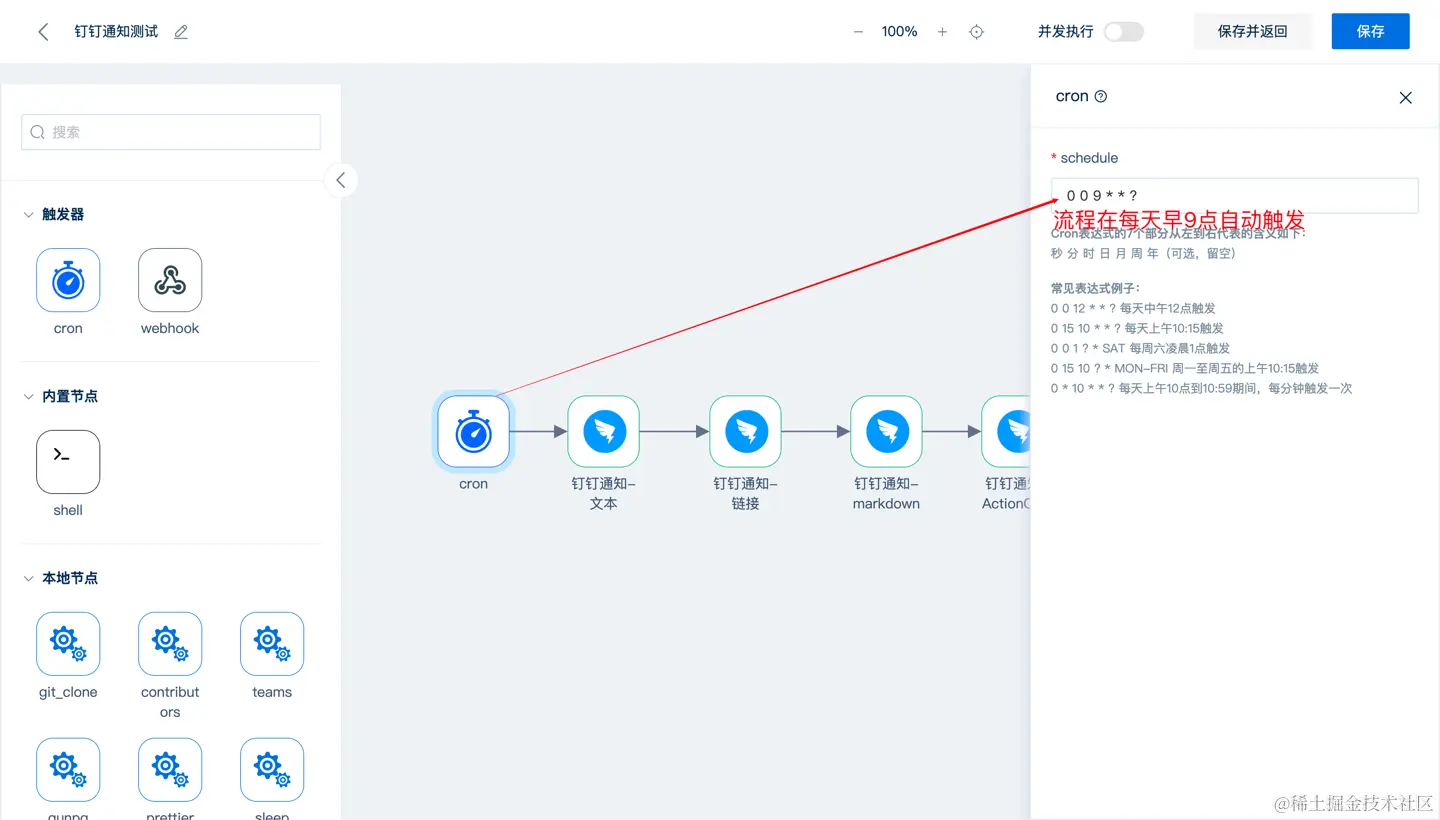
Task: Click the 钉钉通知测试 workflow title
Action: pyautogui.click(x=116, y=32)
